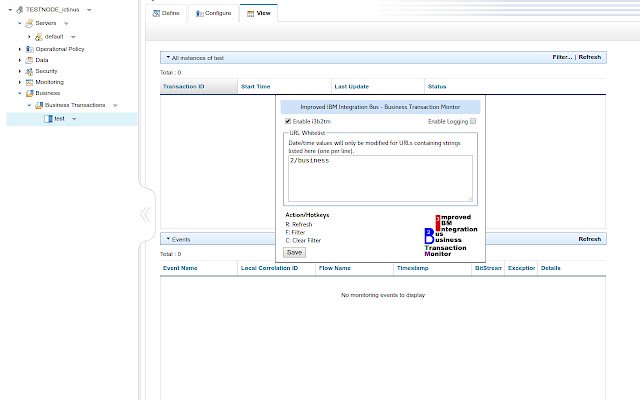Screen dimensions: 640x400
Task: Switch to the View tab
Action: point(259,13)
